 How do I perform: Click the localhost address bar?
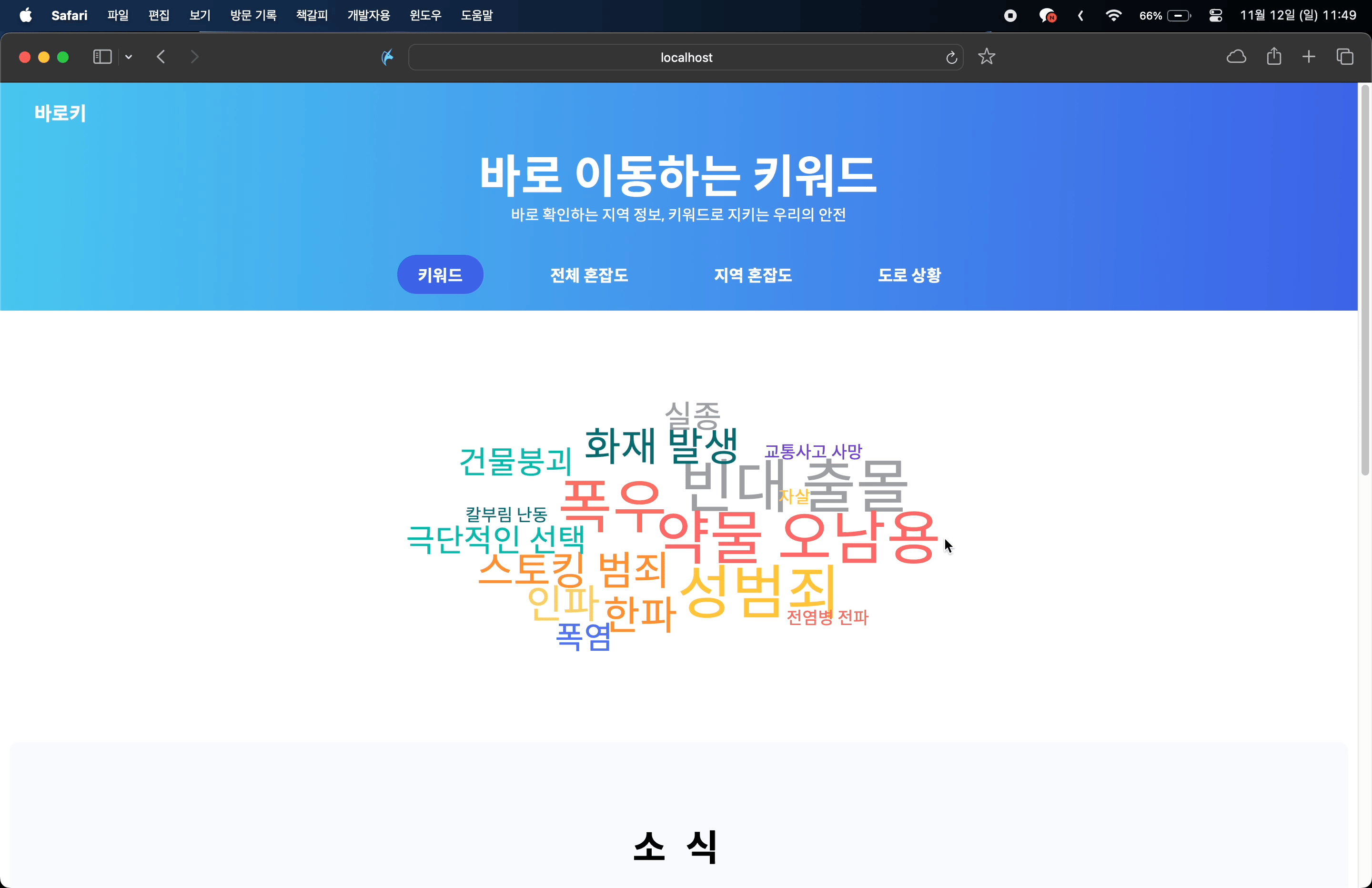click(685, 58)
